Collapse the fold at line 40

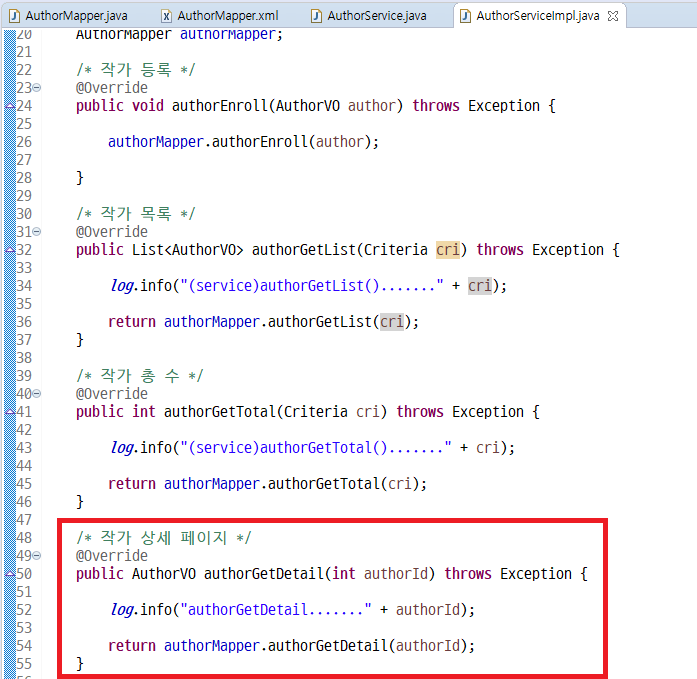click(x=37, y=394)
